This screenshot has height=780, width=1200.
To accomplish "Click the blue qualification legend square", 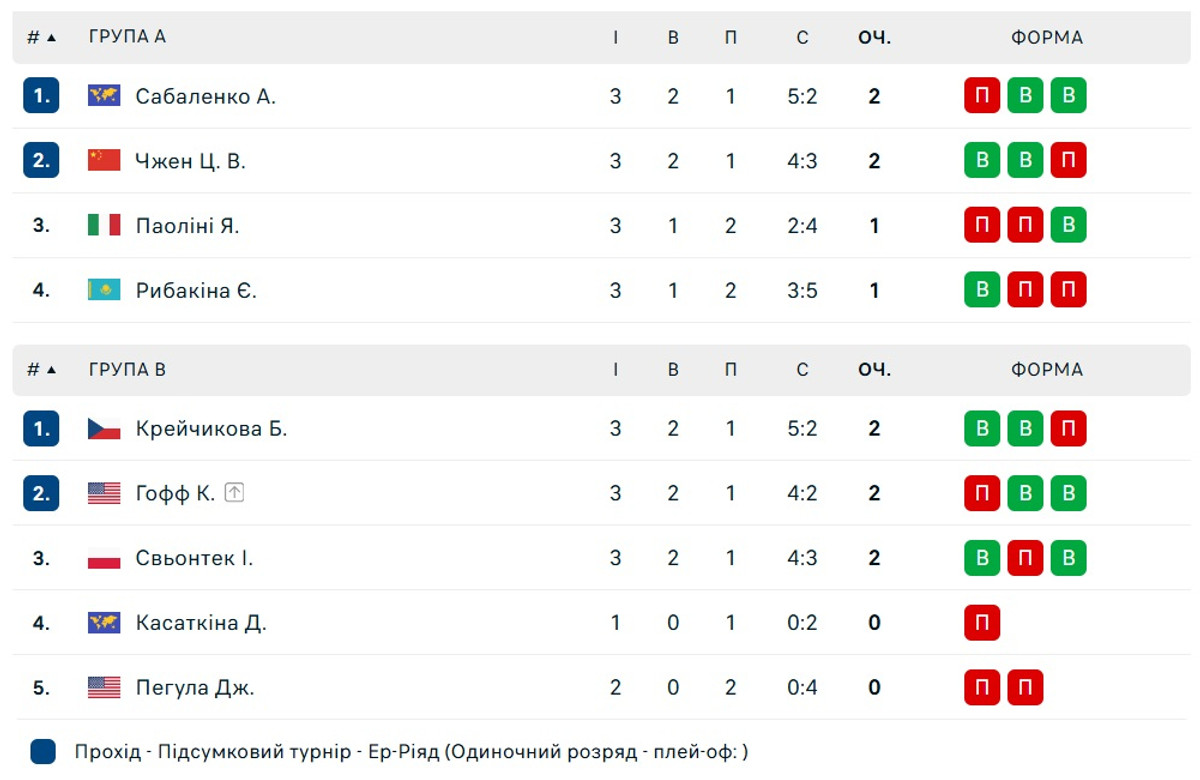I will point(43,752).
